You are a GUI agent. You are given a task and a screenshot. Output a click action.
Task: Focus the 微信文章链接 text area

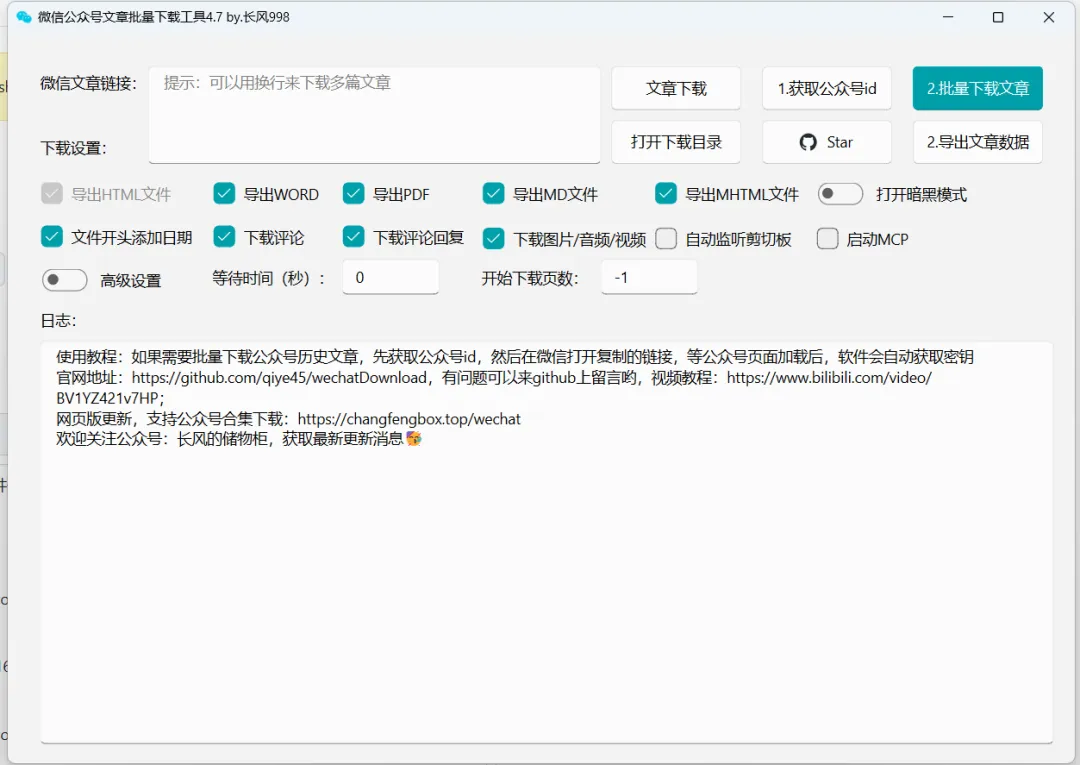374,115
